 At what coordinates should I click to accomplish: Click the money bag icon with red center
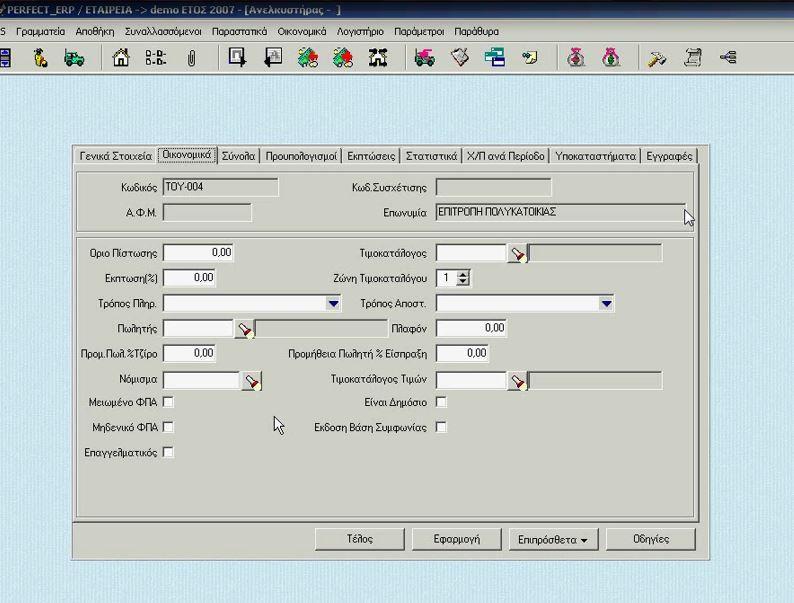pyautogui.click(x=576, y=57)
